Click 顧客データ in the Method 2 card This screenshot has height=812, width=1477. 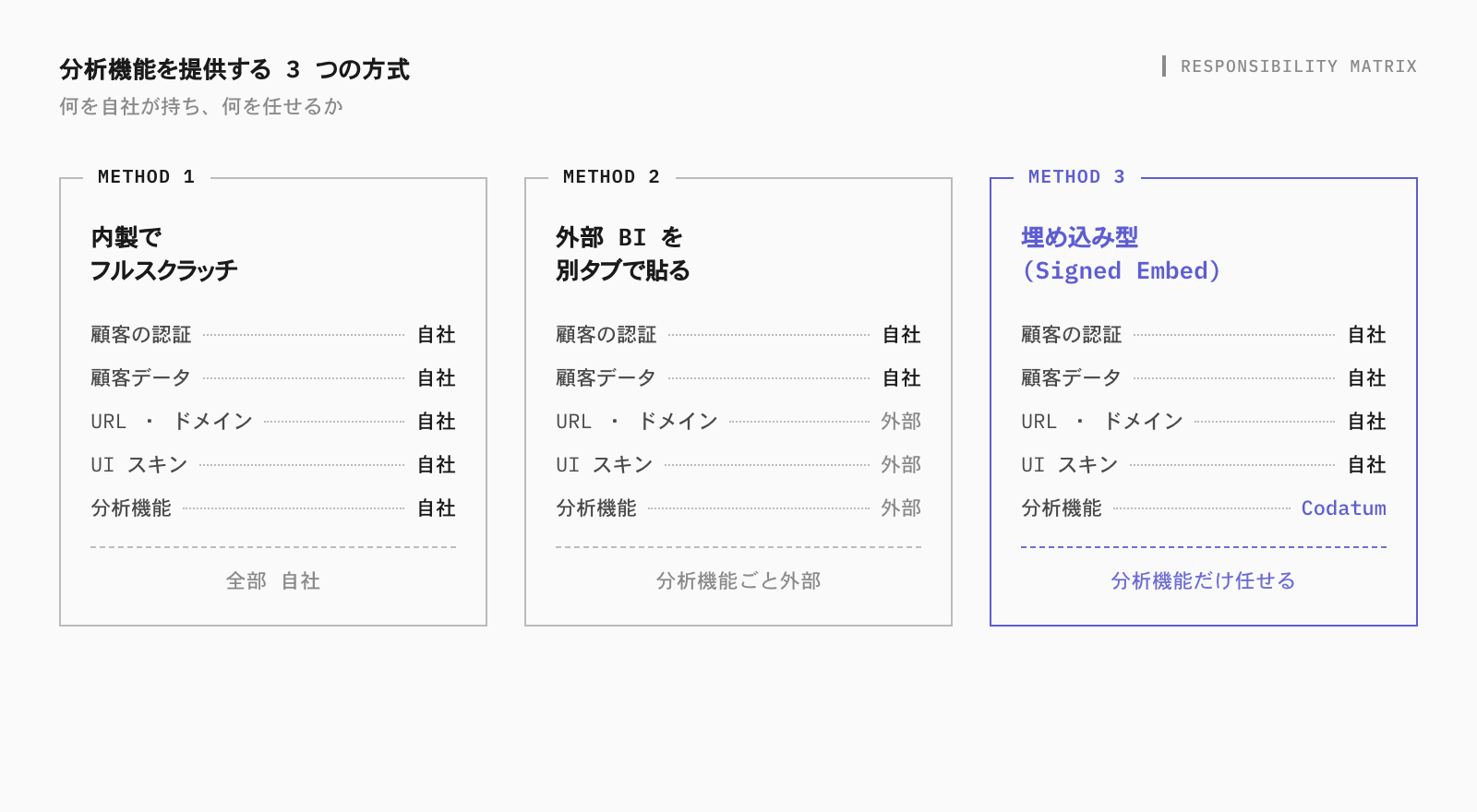pyautogui.click(x=606, y=377)
